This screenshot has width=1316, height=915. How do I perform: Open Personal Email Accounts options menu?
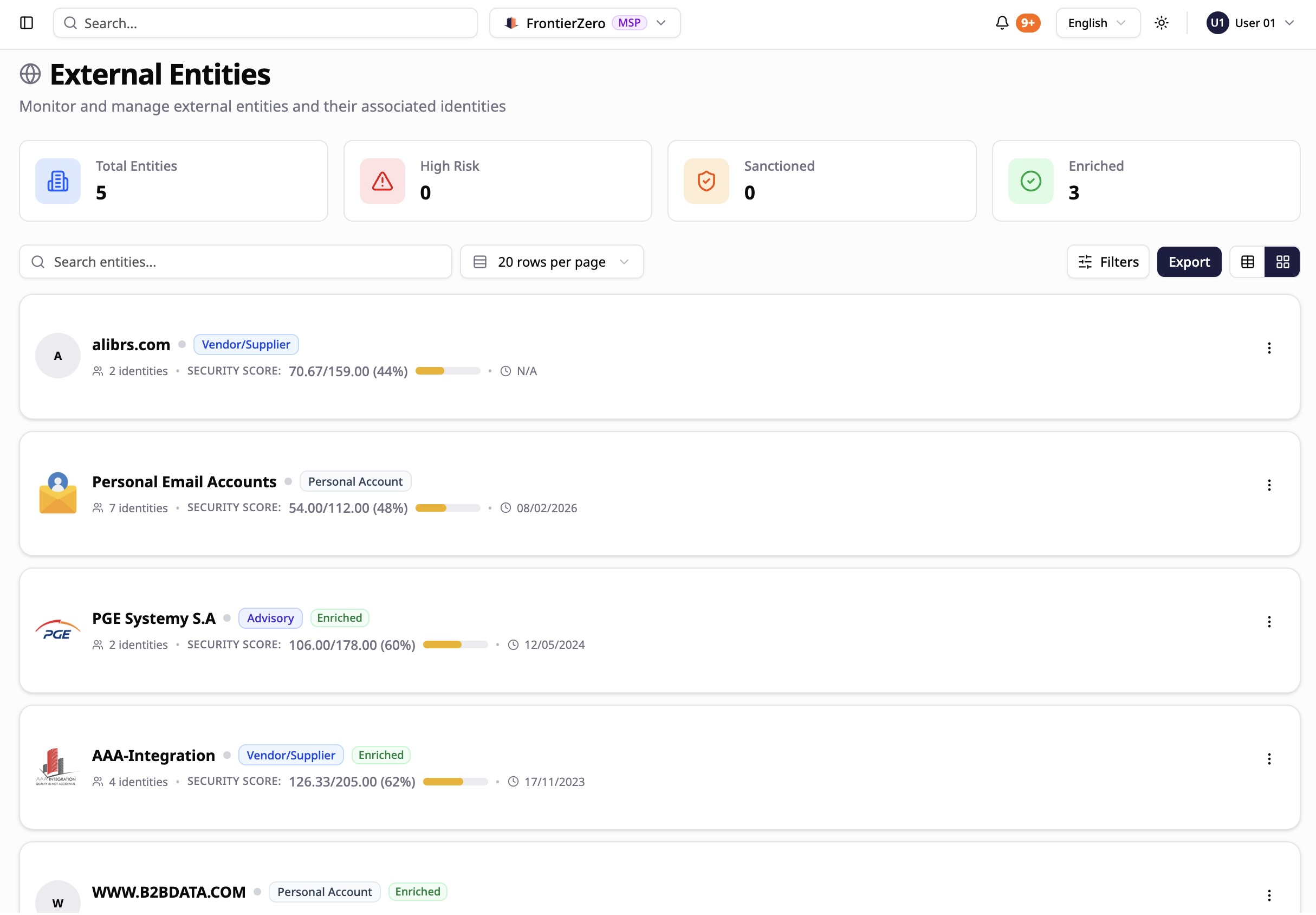[1269, 485]
